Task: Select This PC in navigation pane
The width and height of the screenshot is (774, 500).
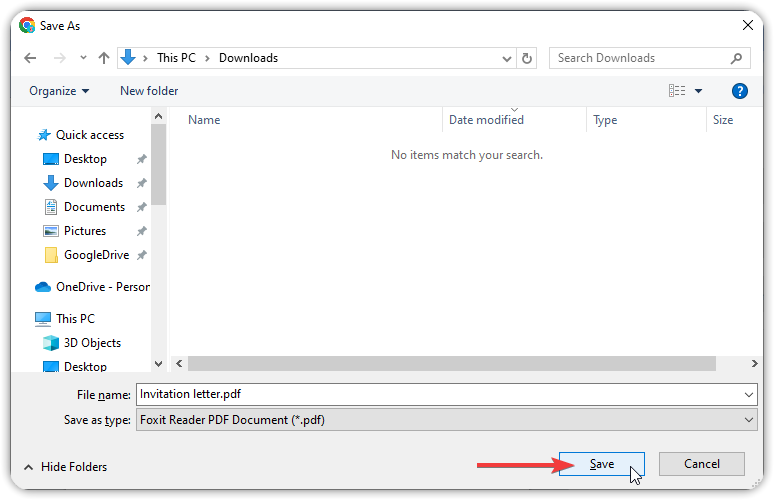Action: [76, 318]
